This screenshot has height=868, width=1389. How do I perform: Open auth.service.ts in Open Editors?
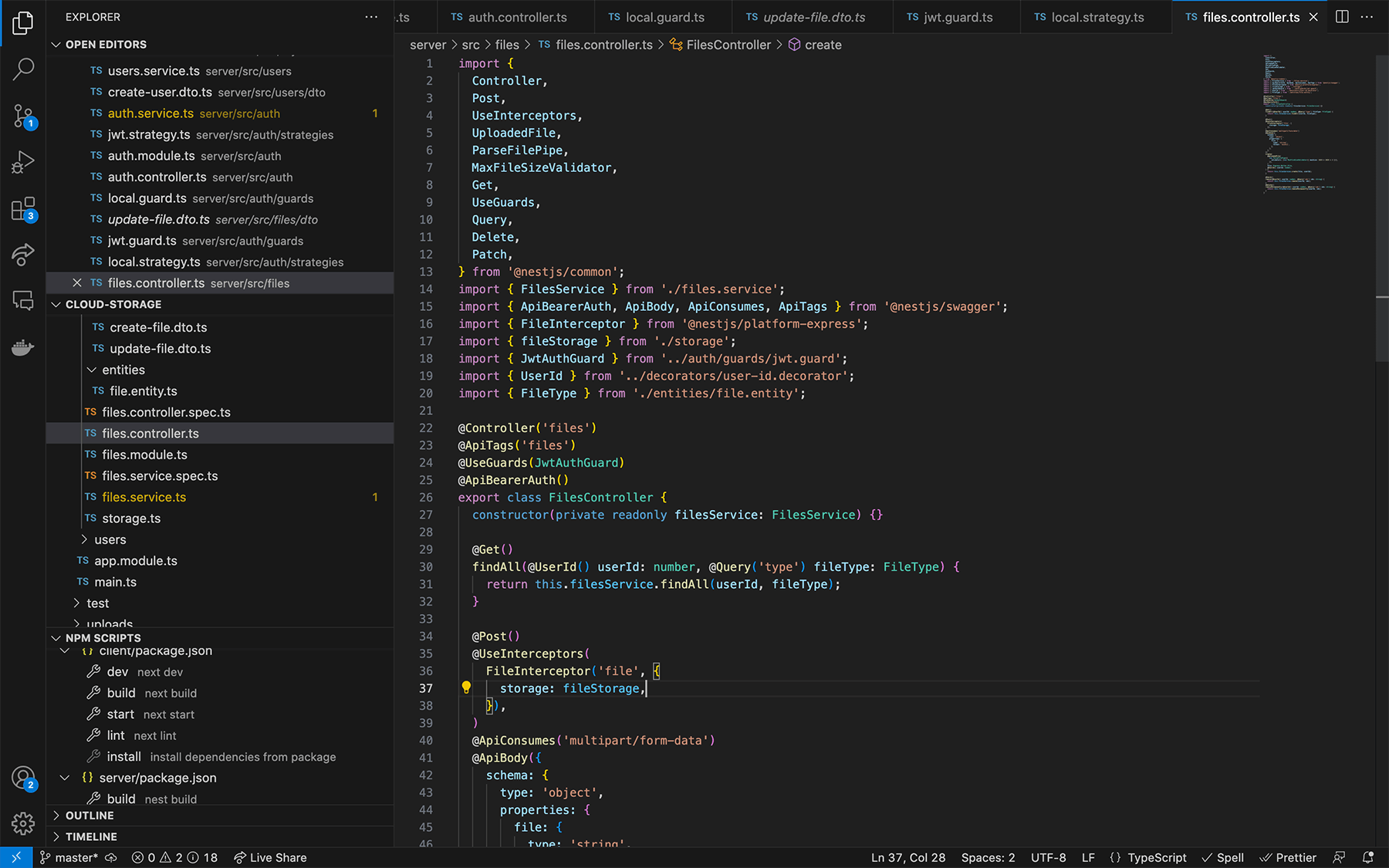220,113
